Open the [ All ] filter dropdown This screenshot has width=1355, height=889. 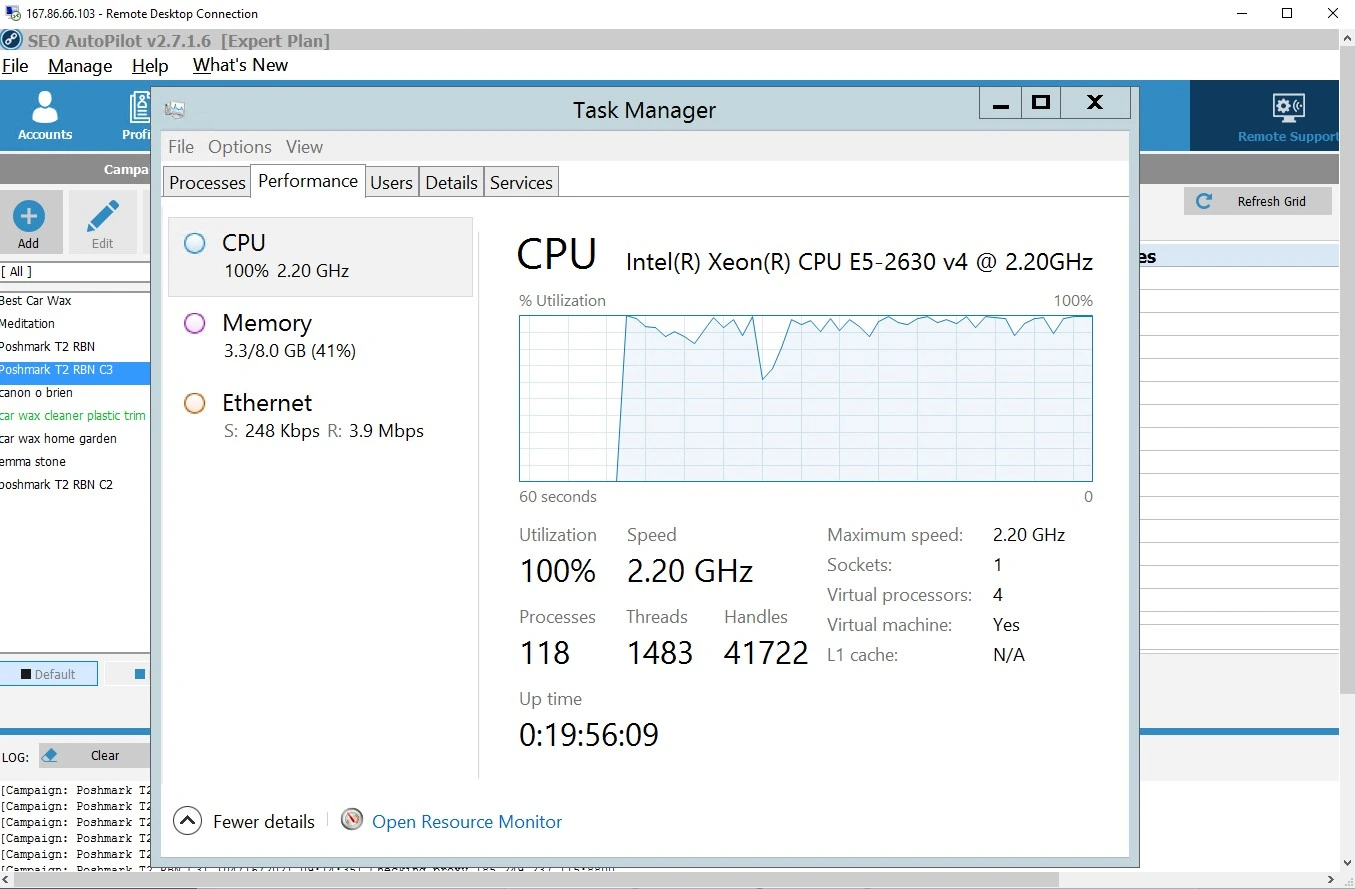75,272
